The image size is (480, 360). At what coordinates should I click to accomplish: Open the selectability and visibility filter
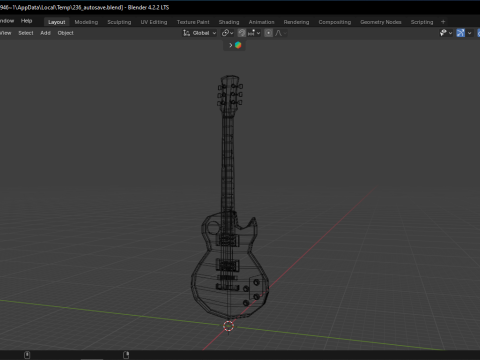pyautogui.click(x=446, y=33)
